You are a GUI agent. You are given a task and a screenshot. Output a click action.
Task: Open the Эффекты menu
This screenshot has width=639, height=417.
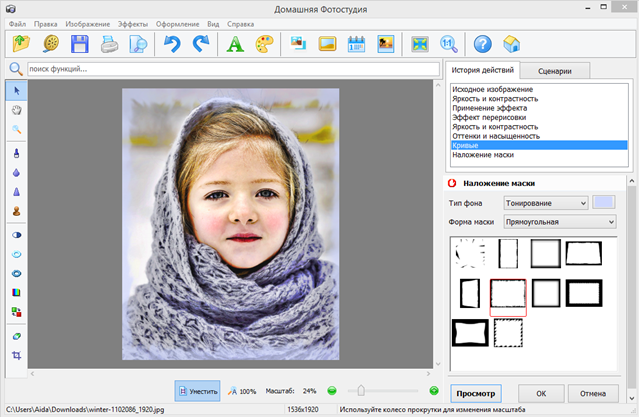[x=133, y=24]
